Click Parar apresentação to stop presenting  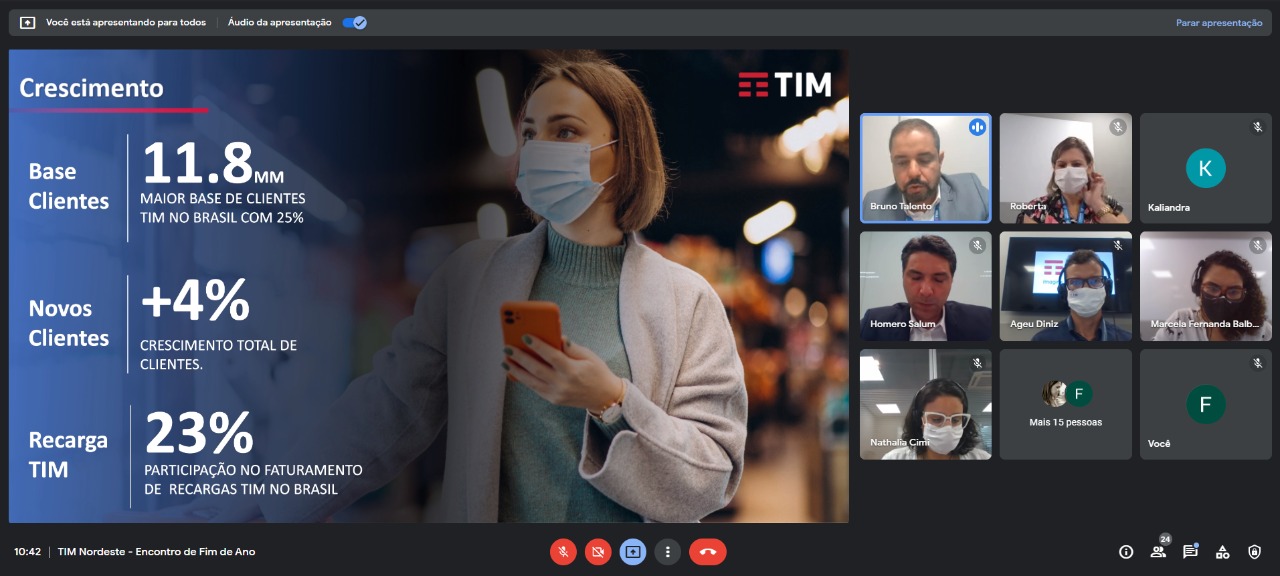[x=1218, y=23]
